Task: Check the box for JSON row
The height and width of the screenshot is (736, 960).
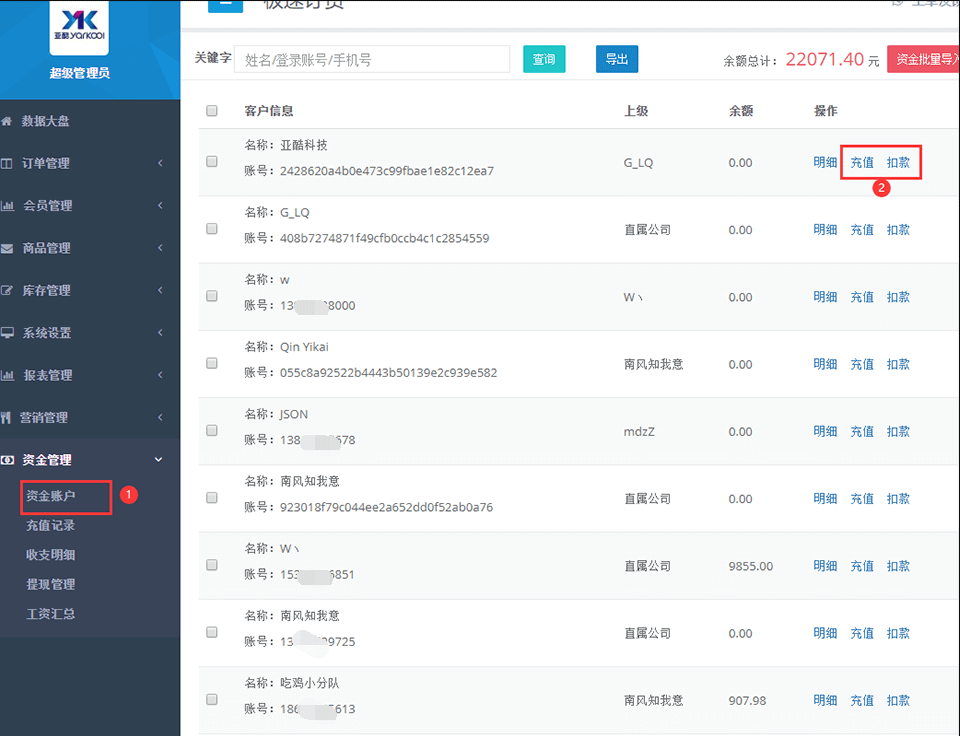Action: (x=212, y=430)
